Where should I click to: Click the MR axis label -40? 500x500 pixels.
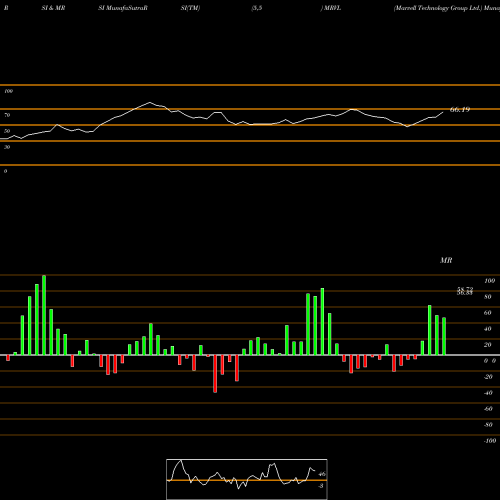point(488,393)
